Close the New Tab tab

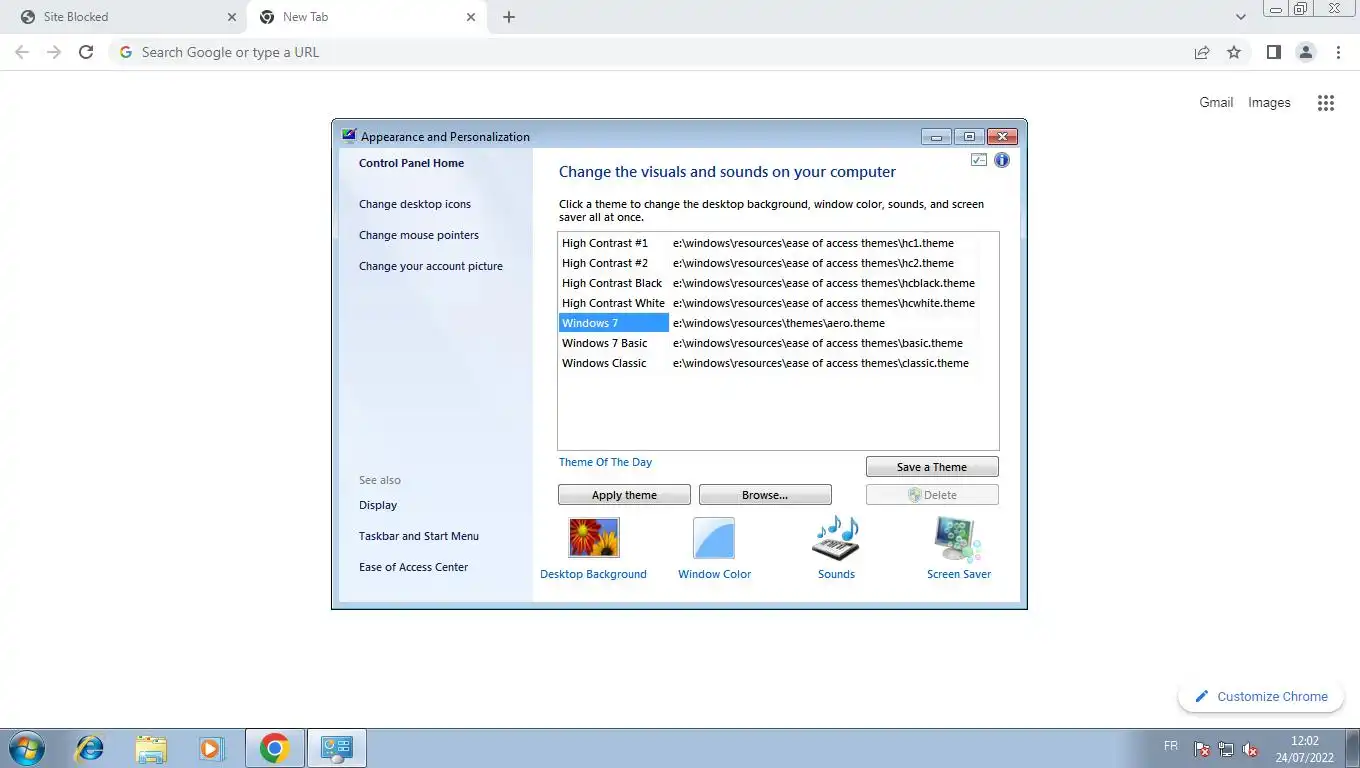click(x=471, y=17)
